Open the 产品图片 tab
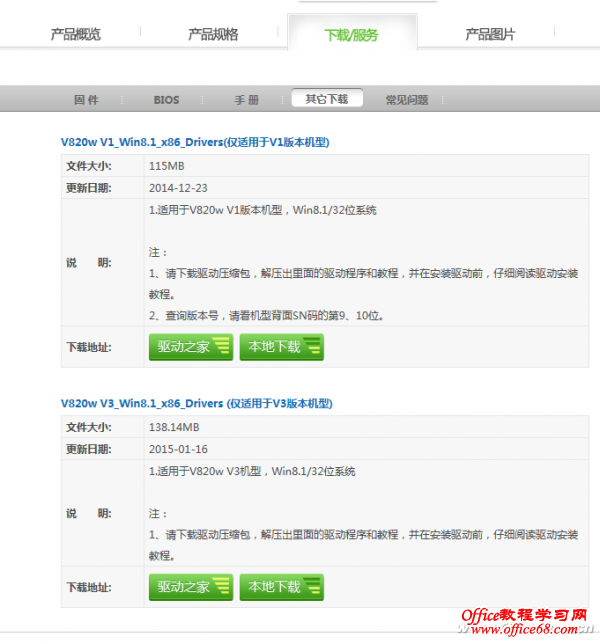The width and height of the screenshot is (600, 644). (490, 34)
